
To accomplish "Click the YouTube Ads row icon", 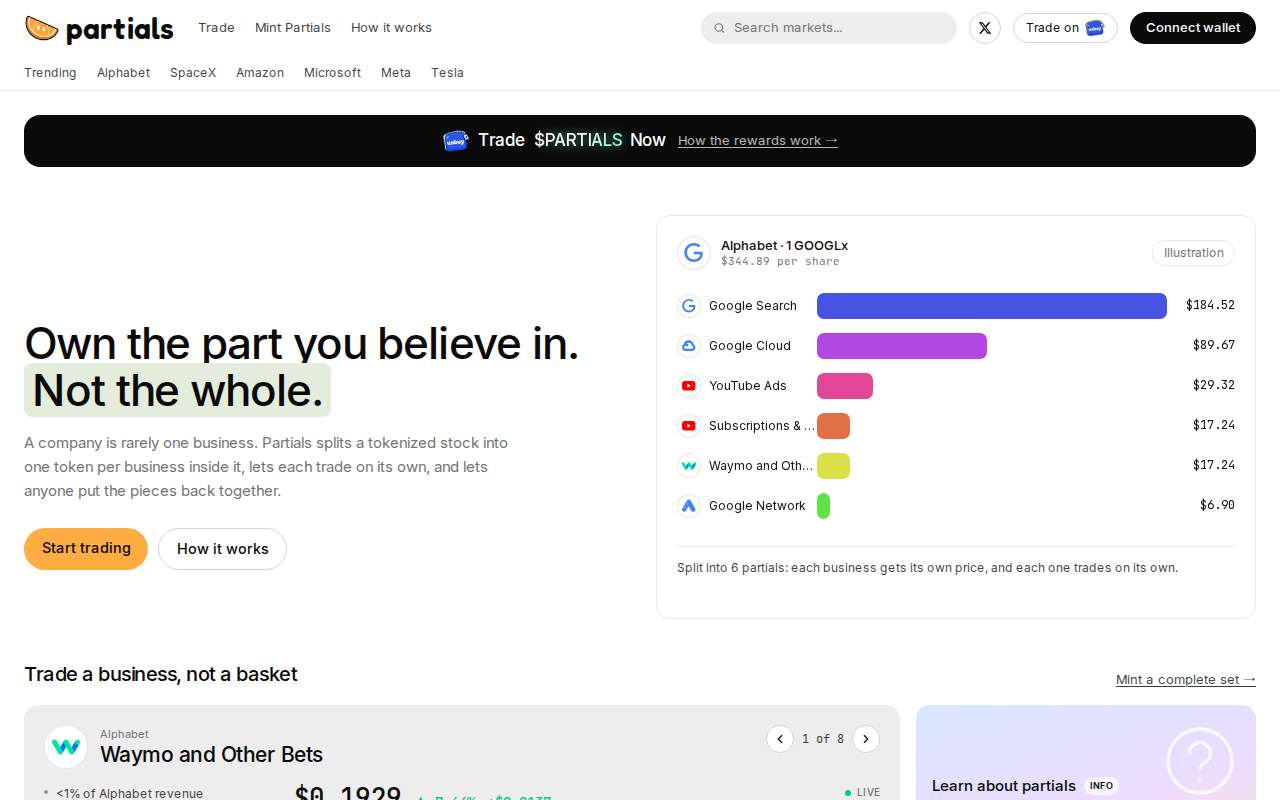I will [x=689, y=386].
